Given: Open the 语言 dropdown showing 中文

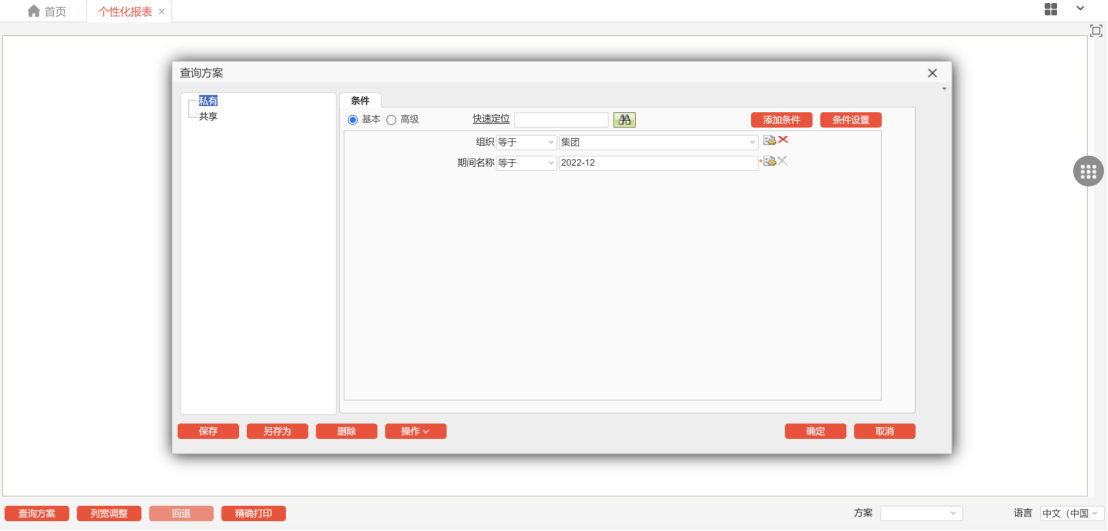Looking at the screenshot, I should tap(1072, 513).
